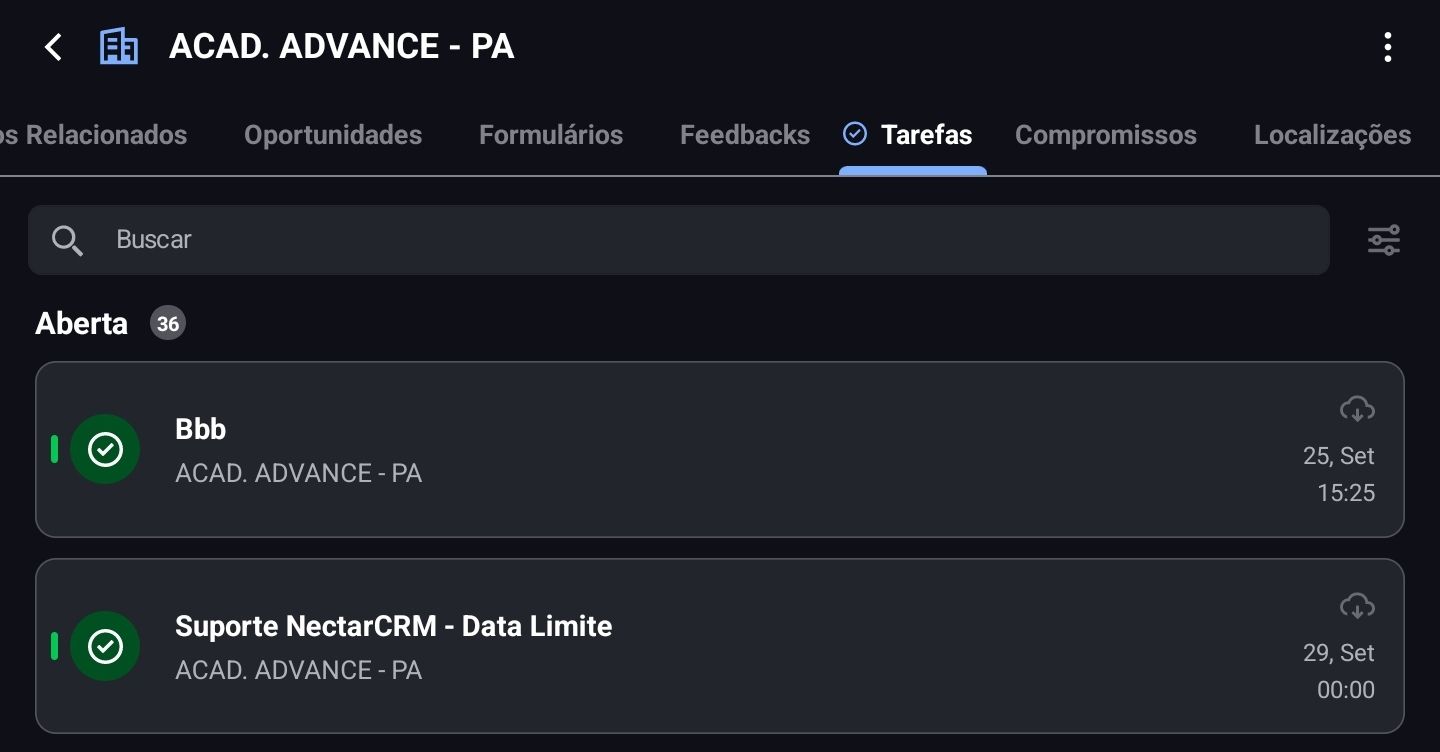
Task: Open the three-dot overflow menu
Action: pos(1387,47)
